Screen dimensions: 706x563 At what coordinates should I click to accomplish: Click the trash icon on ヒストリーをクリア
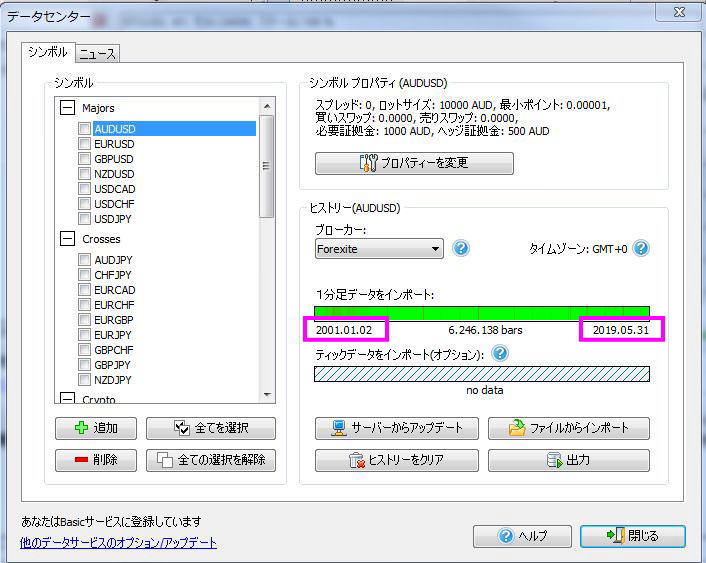tap(357, 460)
